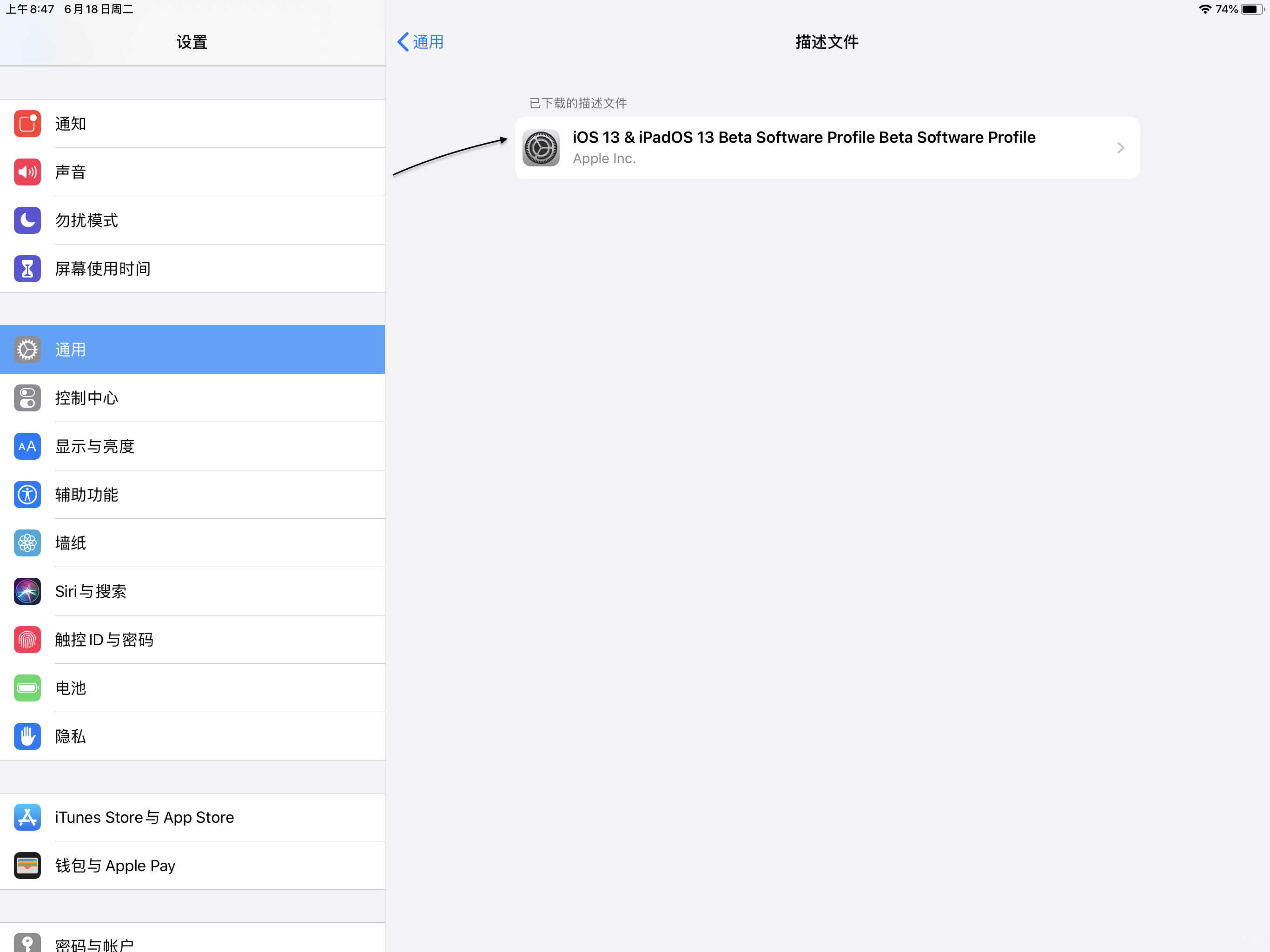Open the green 电池 battery icon
The height and width of the screenshot is (952, 1270).
click(27, 688)
